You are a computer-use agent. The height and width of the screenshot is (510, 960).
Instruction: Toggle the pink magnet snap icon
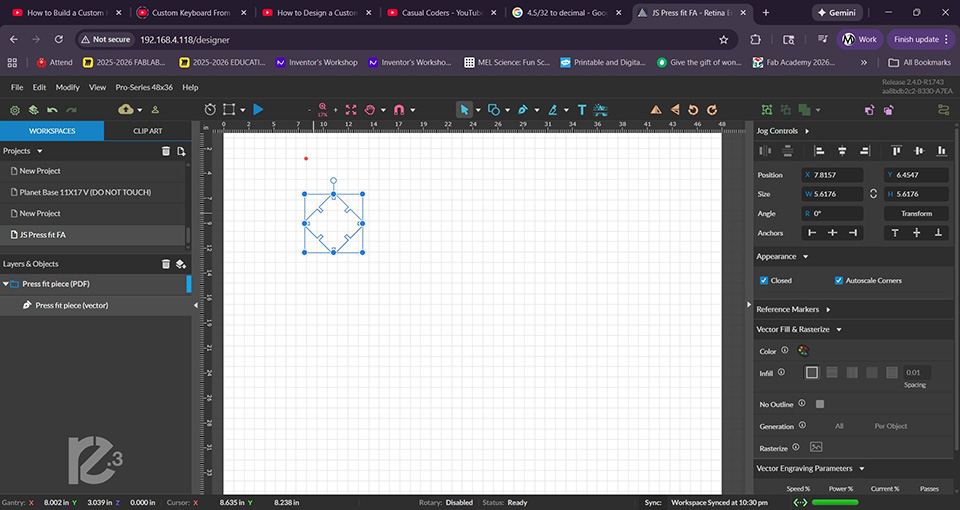399,110
